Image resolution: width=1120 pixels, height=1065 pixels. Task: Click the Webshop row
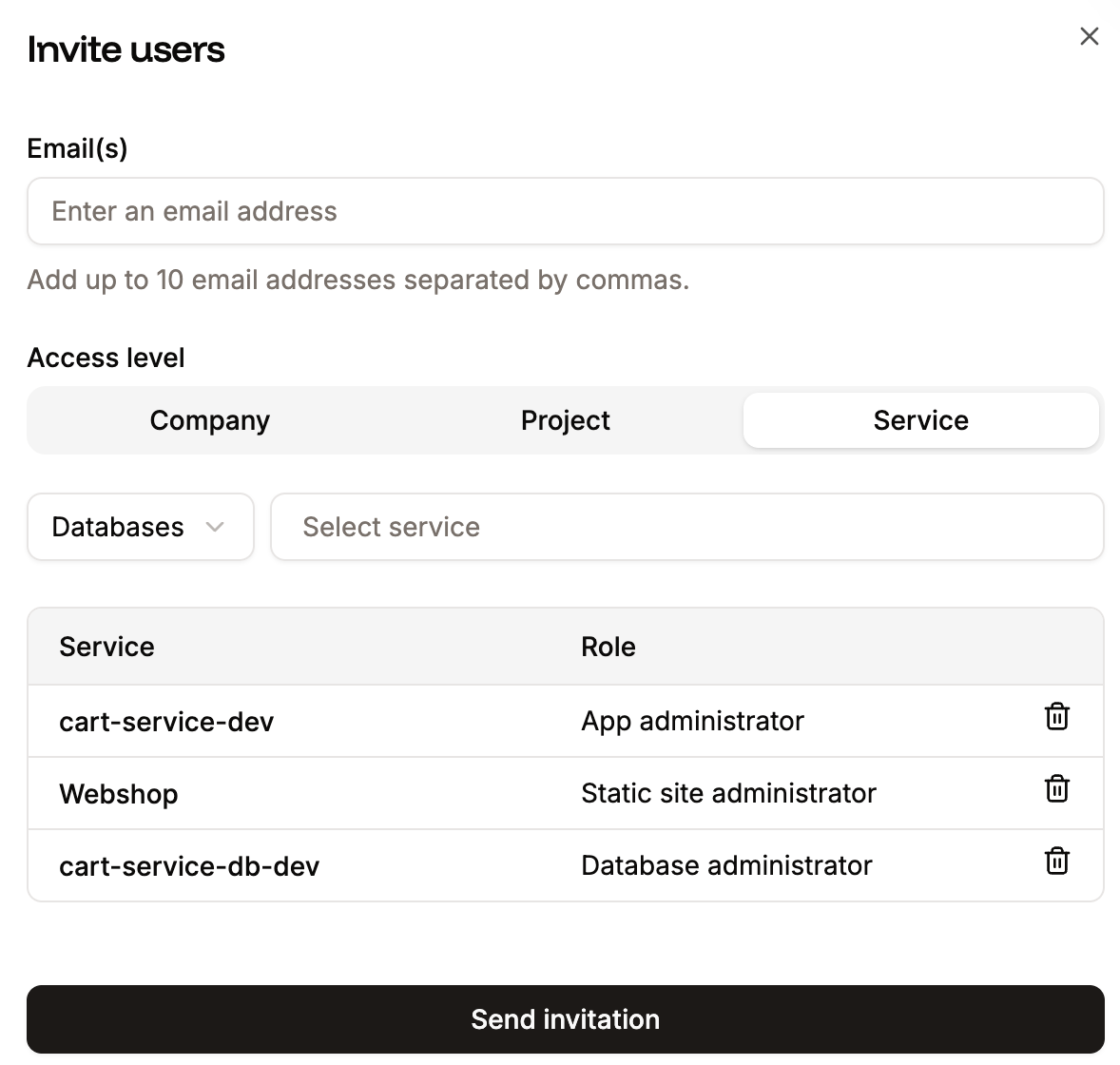tap(119, 793)
